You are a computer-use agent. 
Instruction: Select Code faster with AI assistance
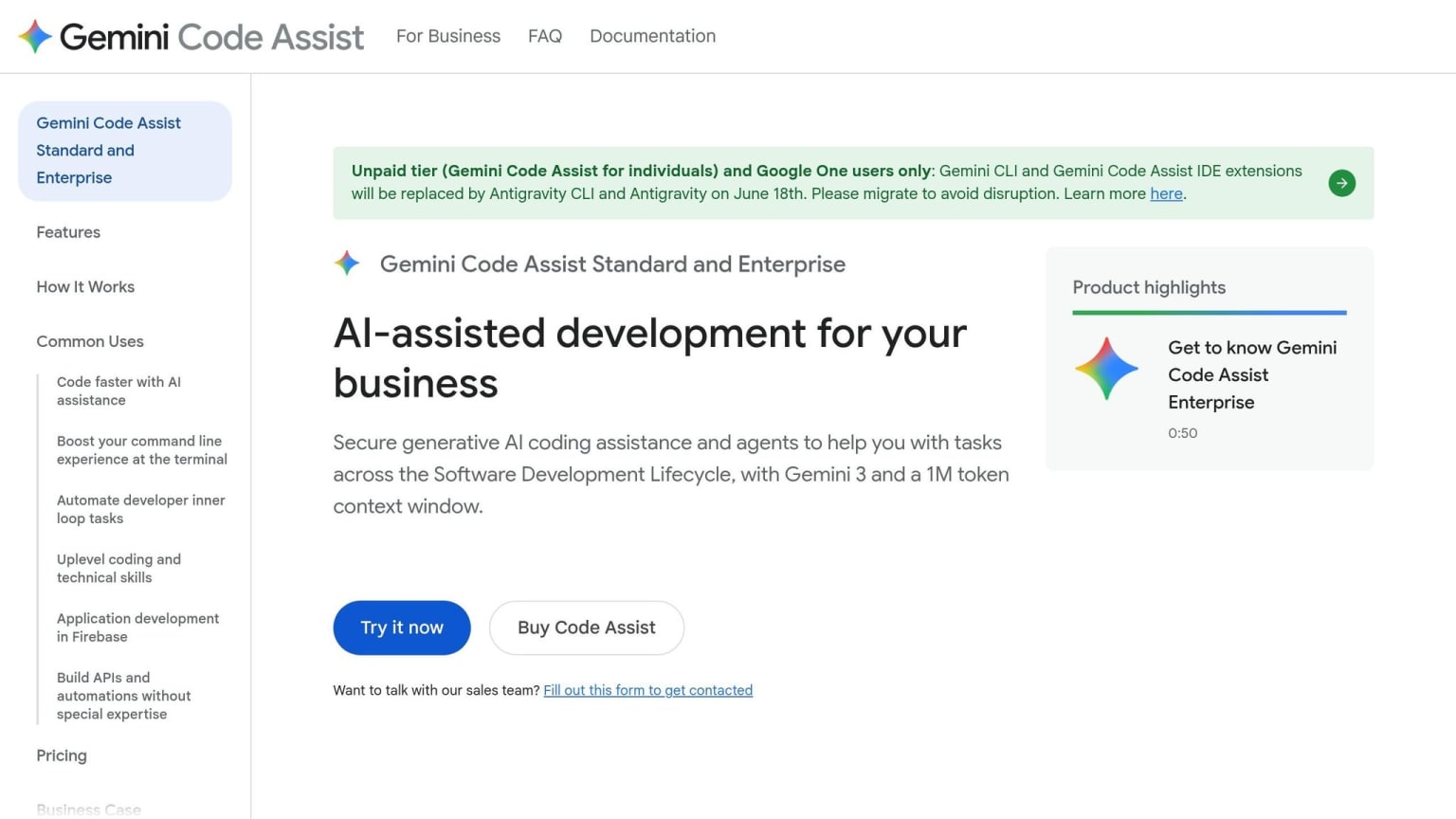(118, 391)
